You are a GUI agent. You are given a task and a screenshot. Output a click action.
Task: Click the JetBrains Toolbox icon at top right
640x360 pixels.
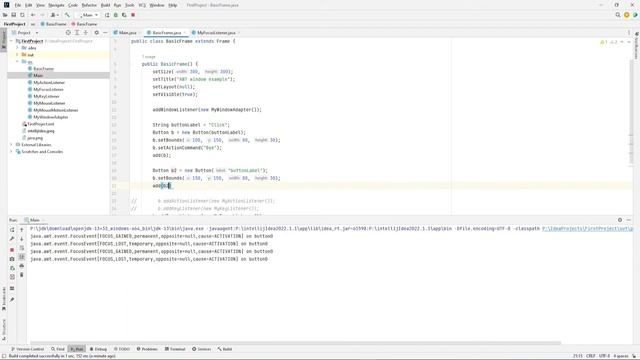click(635, 15)
